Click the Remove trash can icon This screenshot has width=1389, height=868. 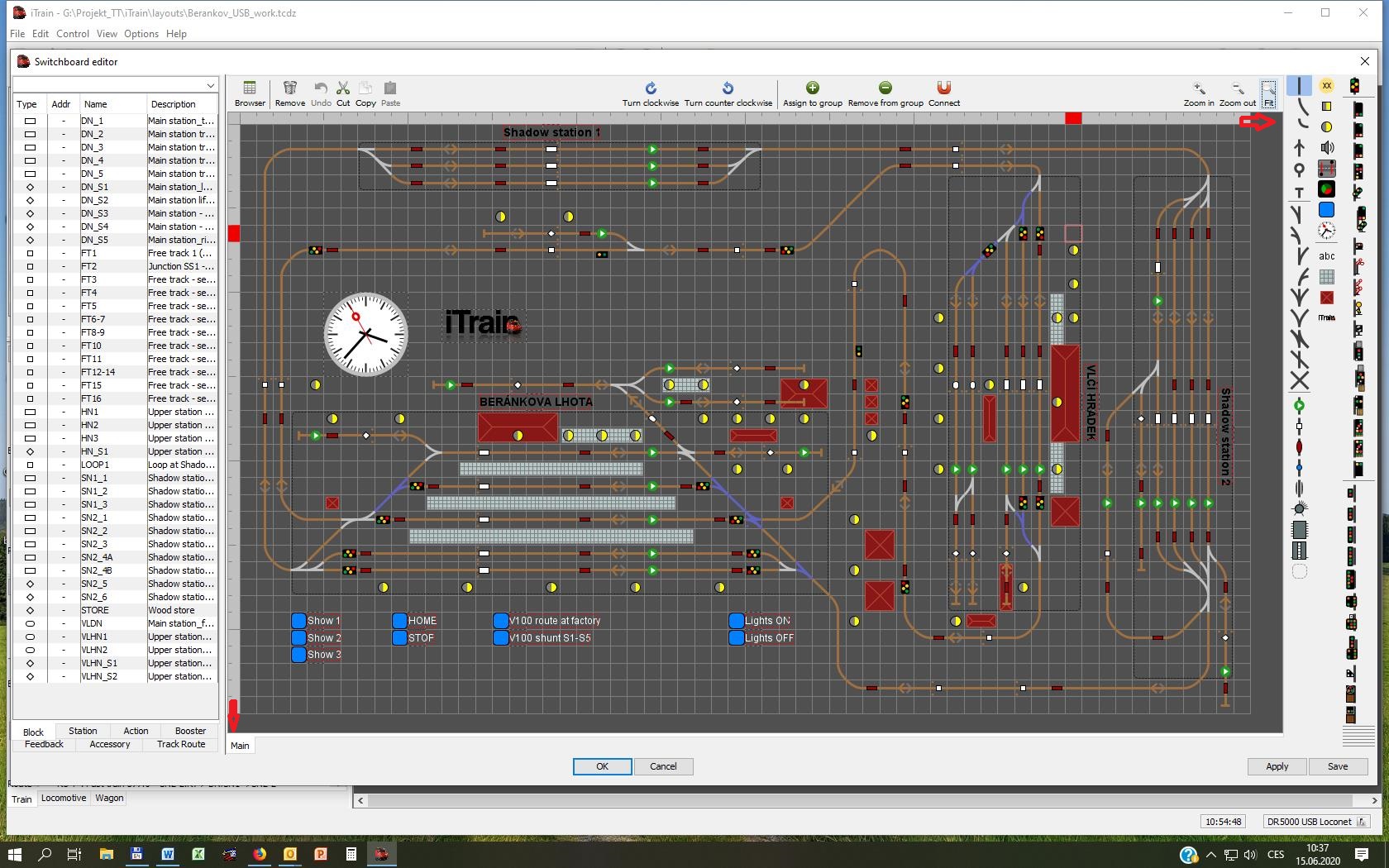tap(289, 88)
